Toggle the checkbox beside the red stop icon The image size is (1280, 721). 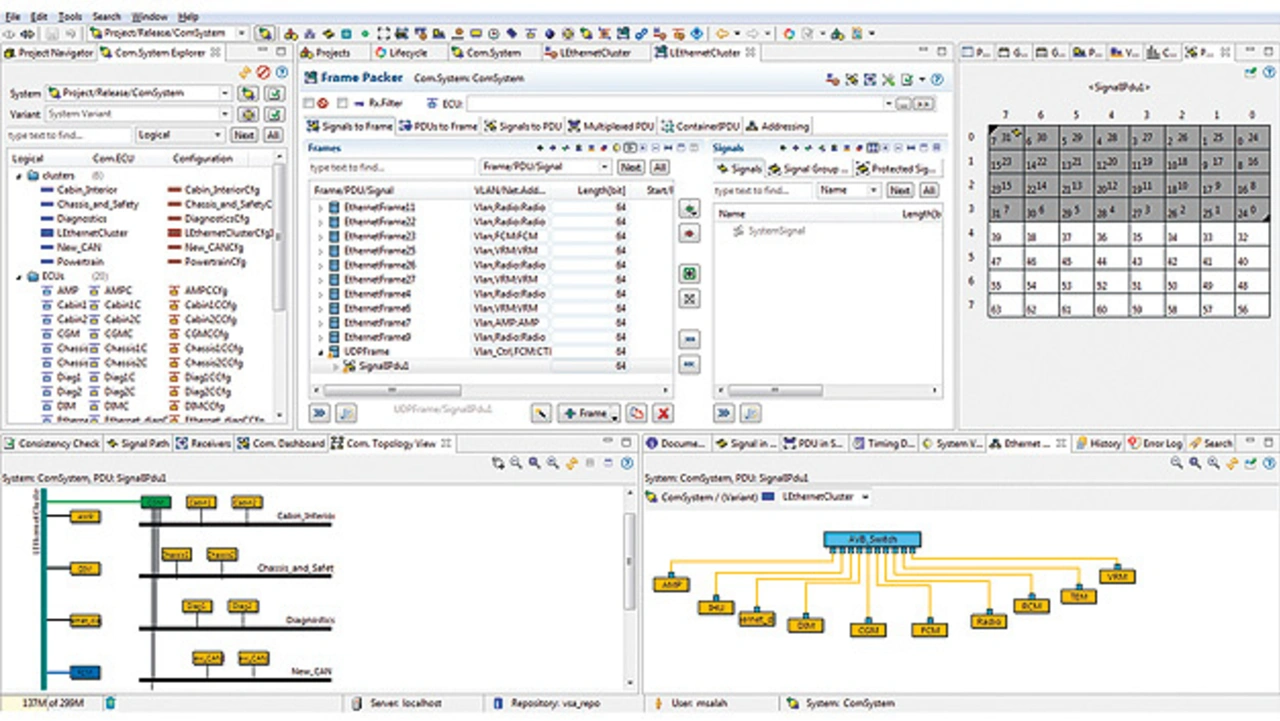(x=309, y=103)
